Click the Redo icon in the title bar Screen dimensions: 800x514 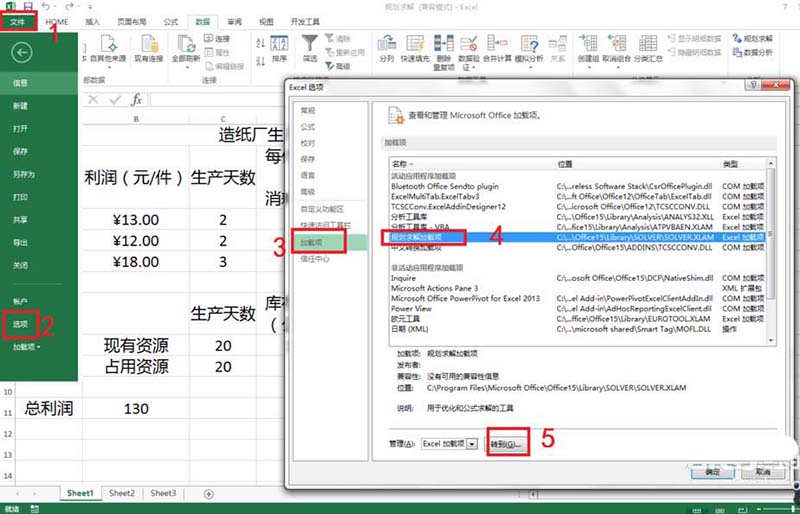click(x=69, y=7)
